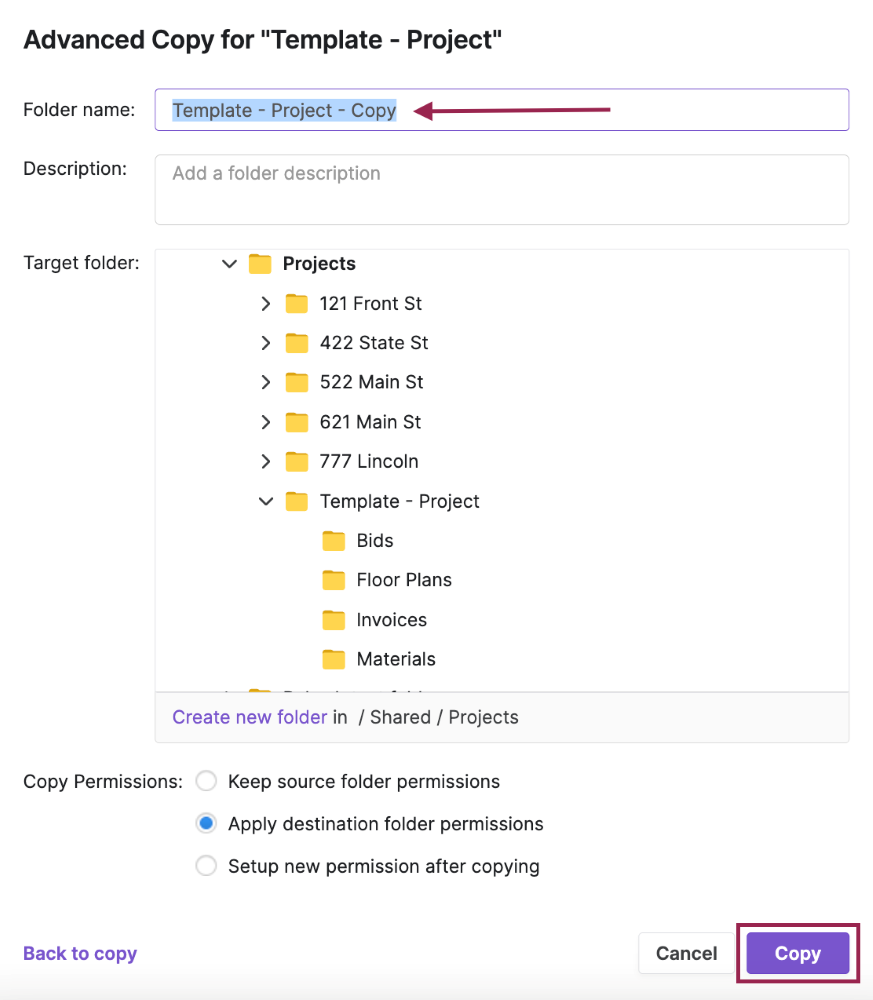Expand the 621 Main St folder
This screenshot has height=1000, width=873.
pos(266,422)
